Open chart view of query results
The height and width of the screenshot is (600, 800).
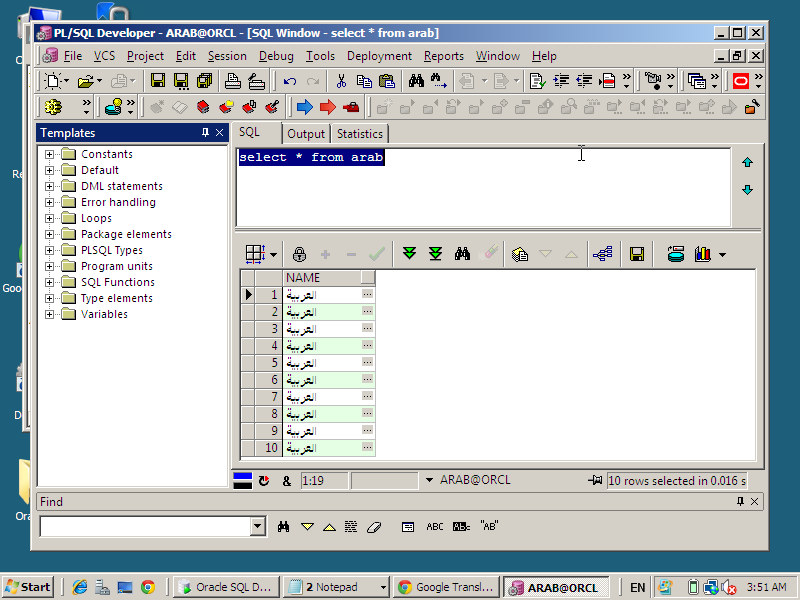702,253
